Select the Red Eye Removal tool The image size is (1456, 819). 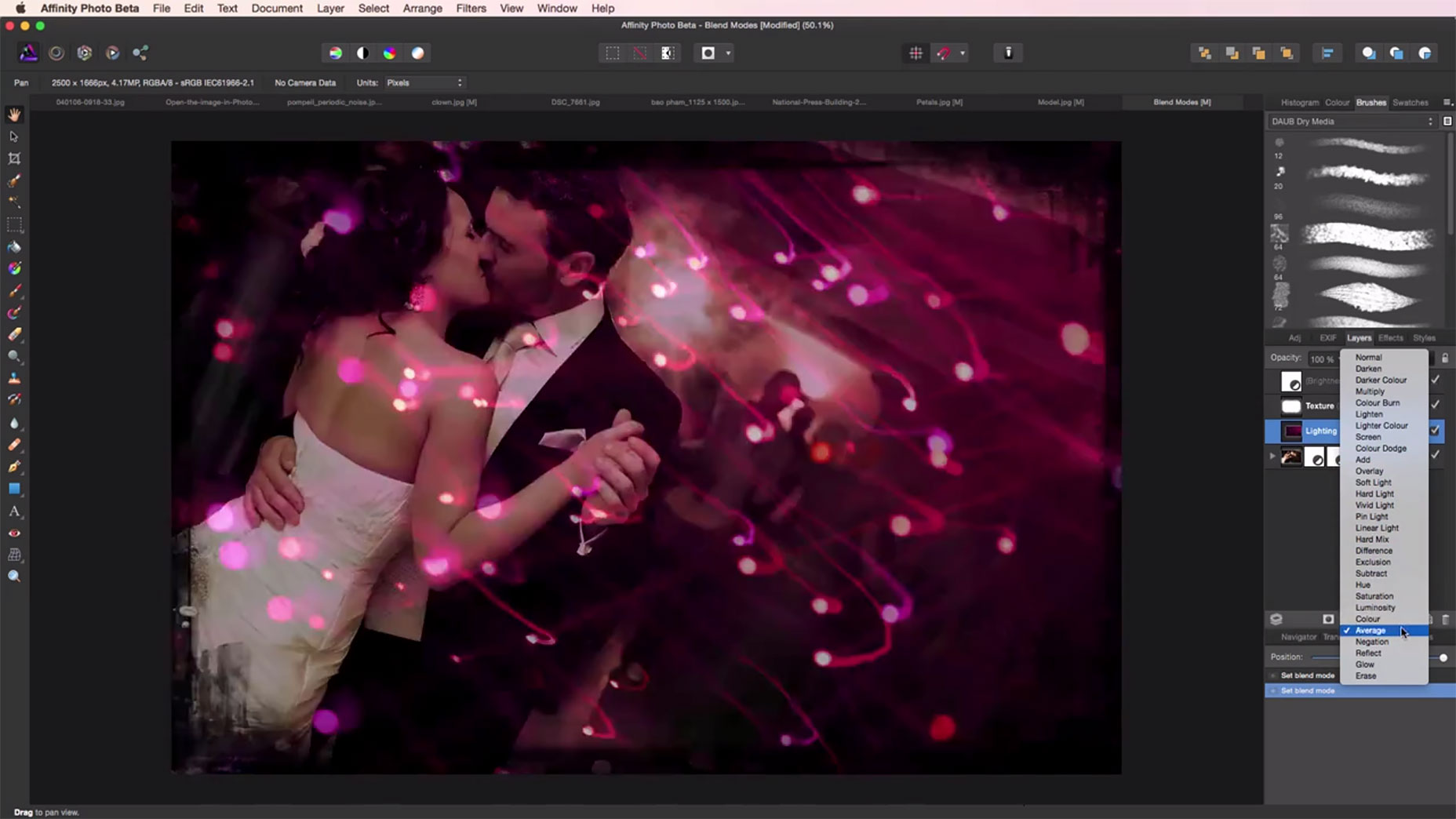14,533
